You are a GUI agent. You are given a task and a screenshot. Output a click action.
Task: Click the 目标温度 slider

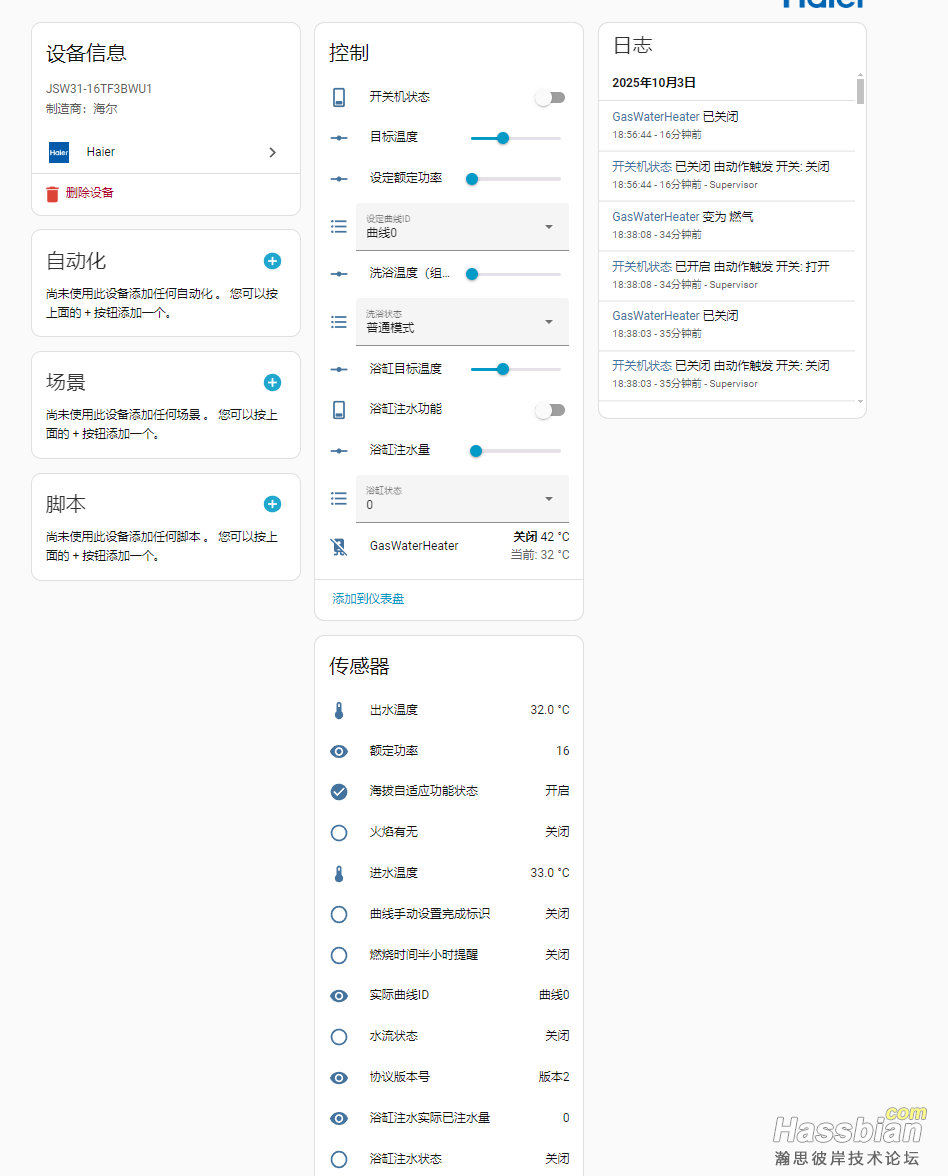[515, 138]
